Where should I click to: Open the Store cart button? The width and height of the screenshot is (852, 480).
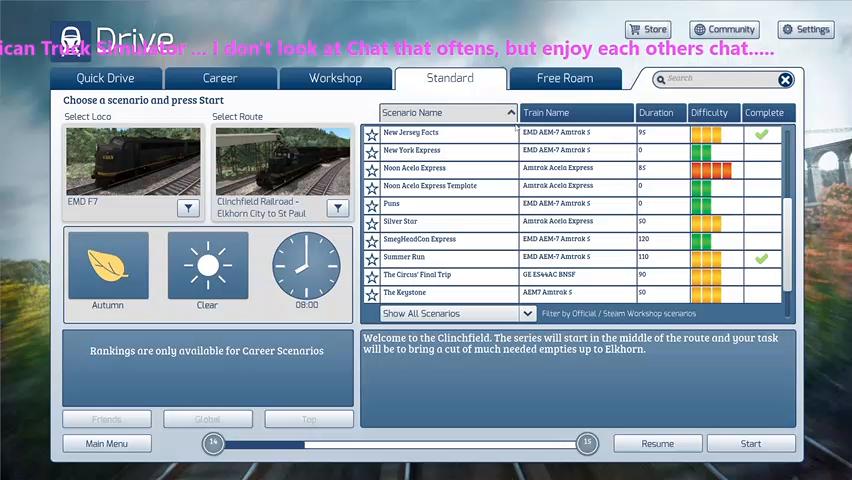pyautogui.click(x=648, y=29)
